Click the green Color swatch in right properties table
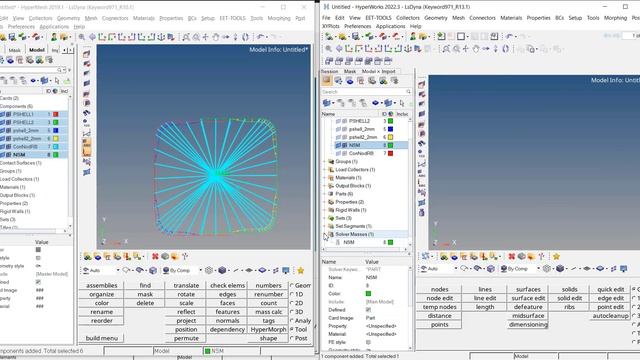This screenshot has width=640, height=360. [x=368, y=293]
